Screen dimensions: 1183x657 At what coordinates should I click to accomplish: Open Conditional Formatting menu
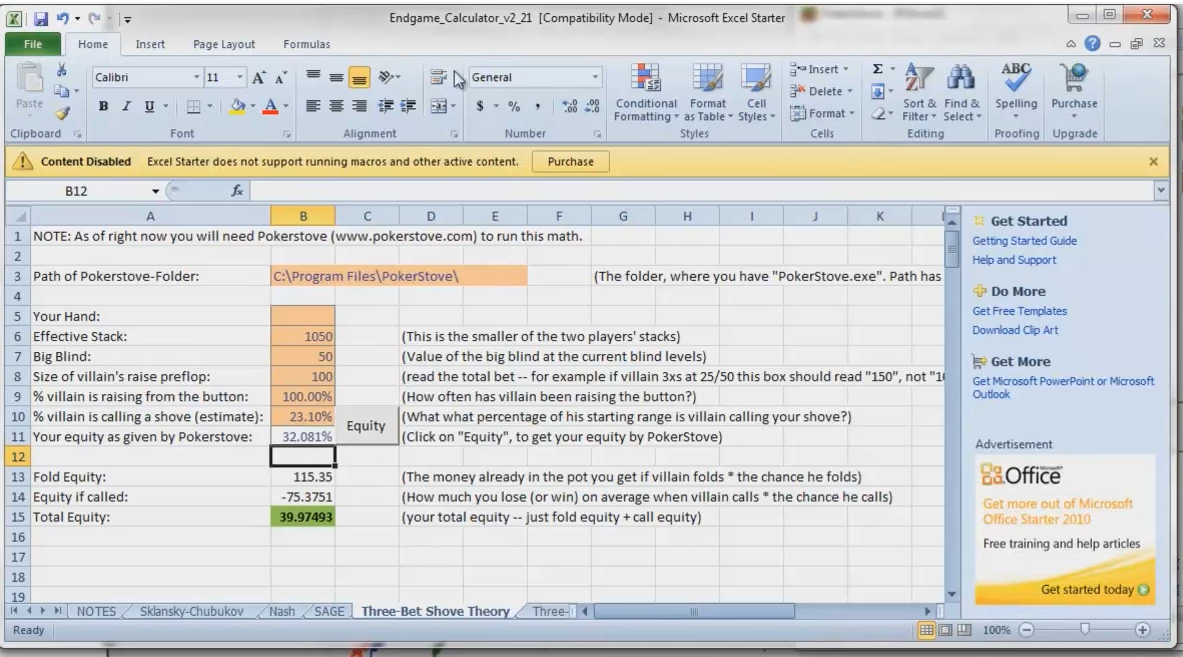click(x=646, y=93)
